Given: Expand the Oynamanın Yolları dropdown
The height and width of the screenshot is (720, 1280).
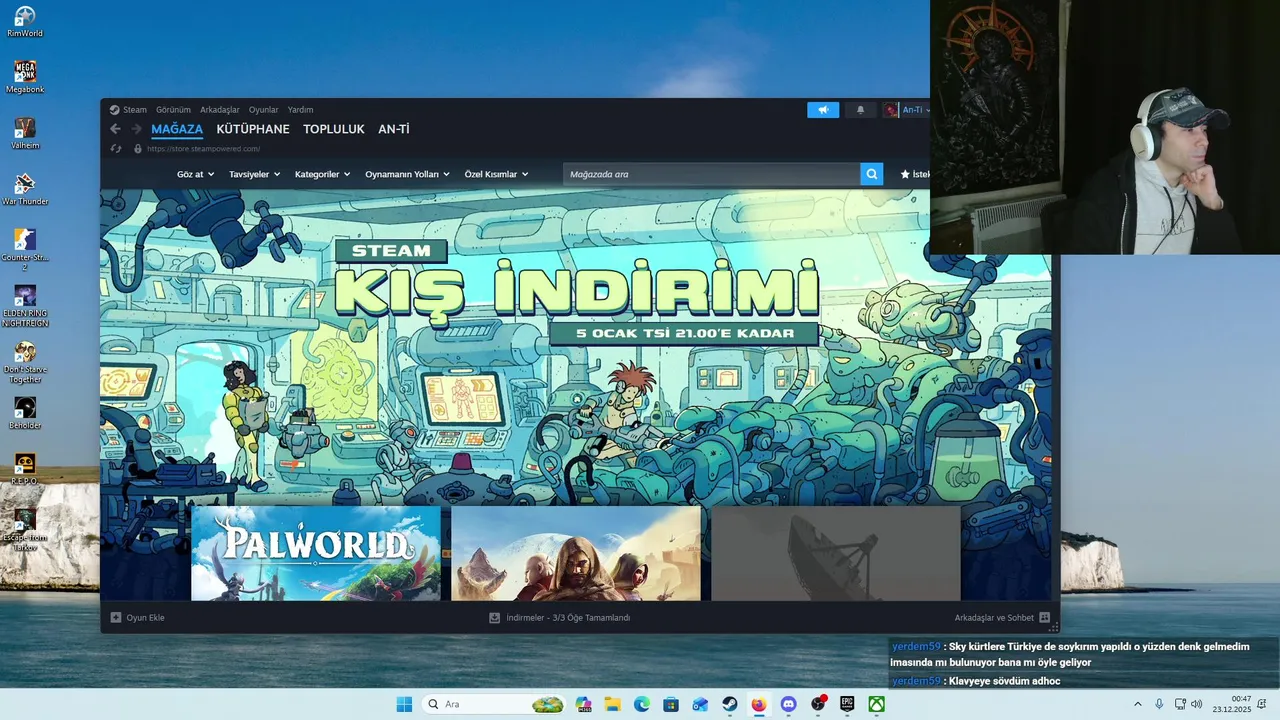Looking at the screenshot, I should coord(407,174).
